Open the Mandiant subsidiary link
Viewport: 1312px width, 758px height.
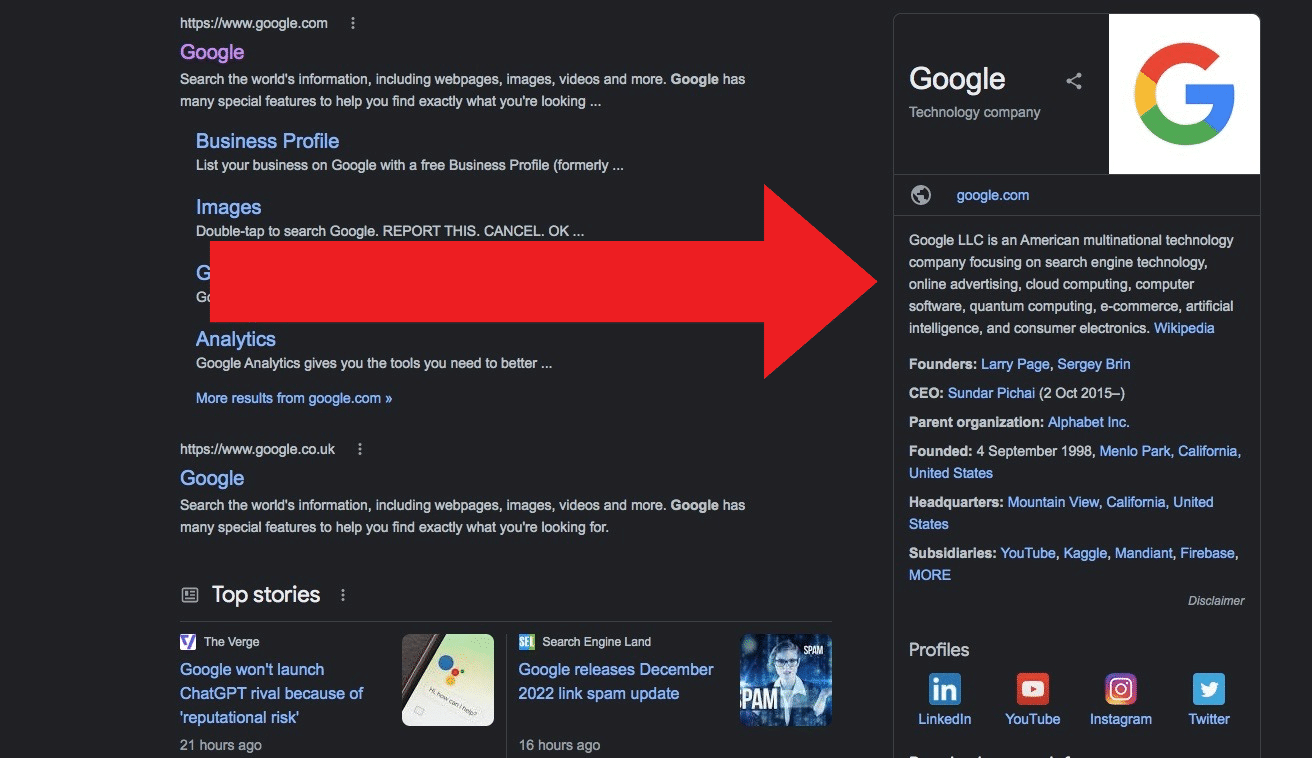1143,553
